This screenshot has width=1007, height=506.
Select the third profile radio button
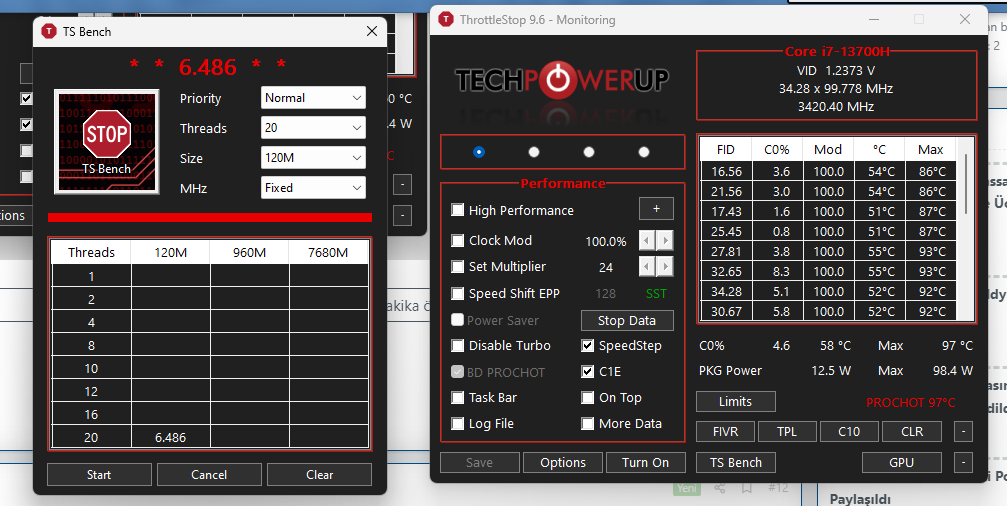589,152
